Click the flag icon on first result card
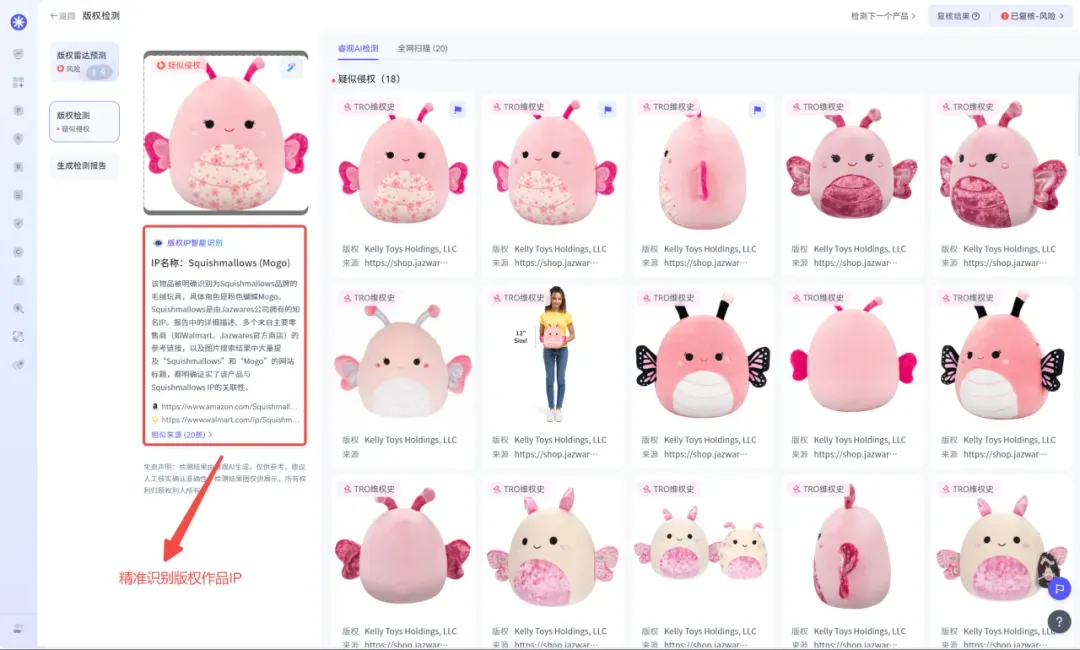 (457, 109)
